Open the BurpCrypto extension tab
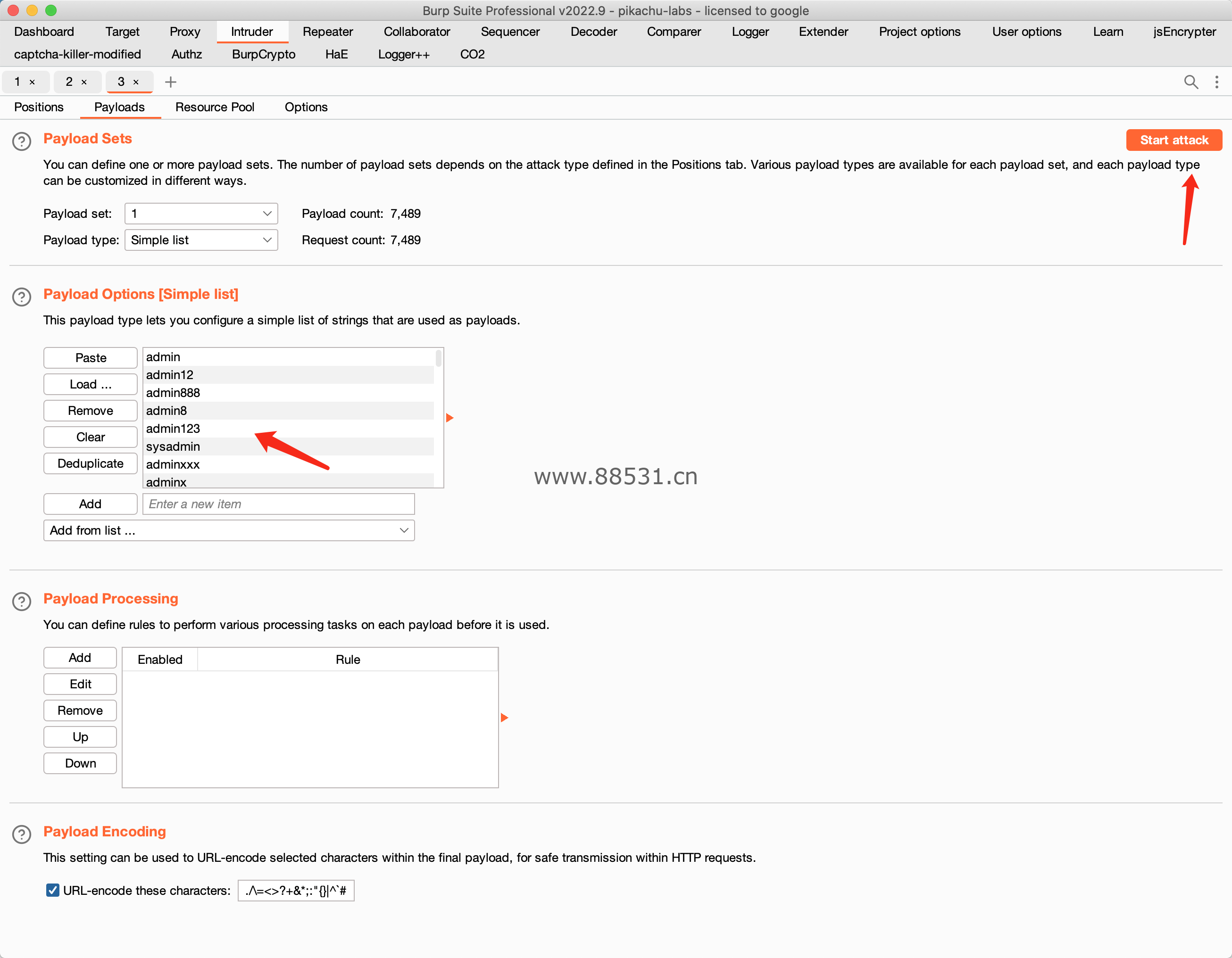 pos(264,54)
